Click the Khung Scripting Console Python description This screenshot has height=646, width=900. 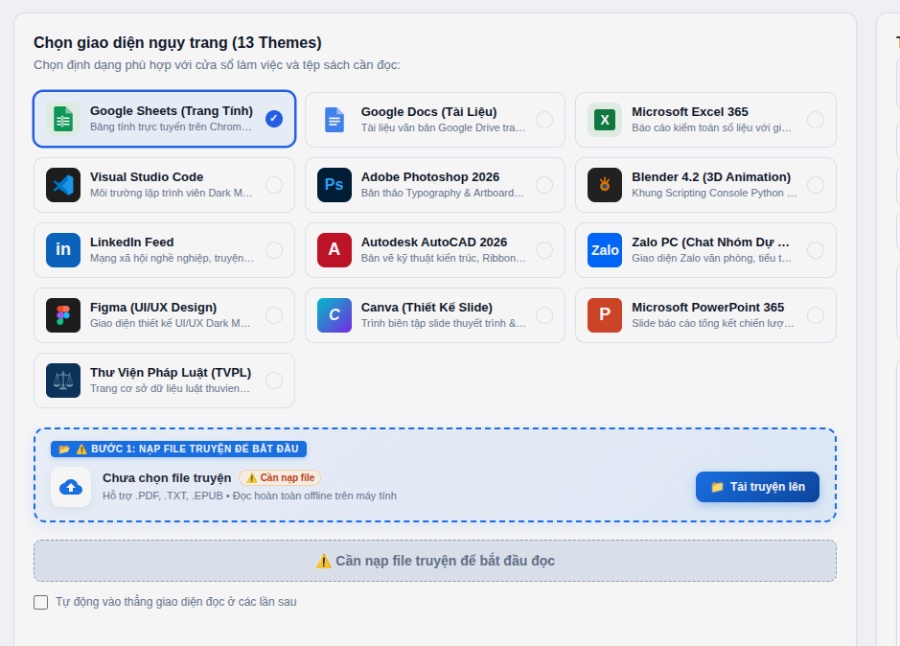coord(714,193)
